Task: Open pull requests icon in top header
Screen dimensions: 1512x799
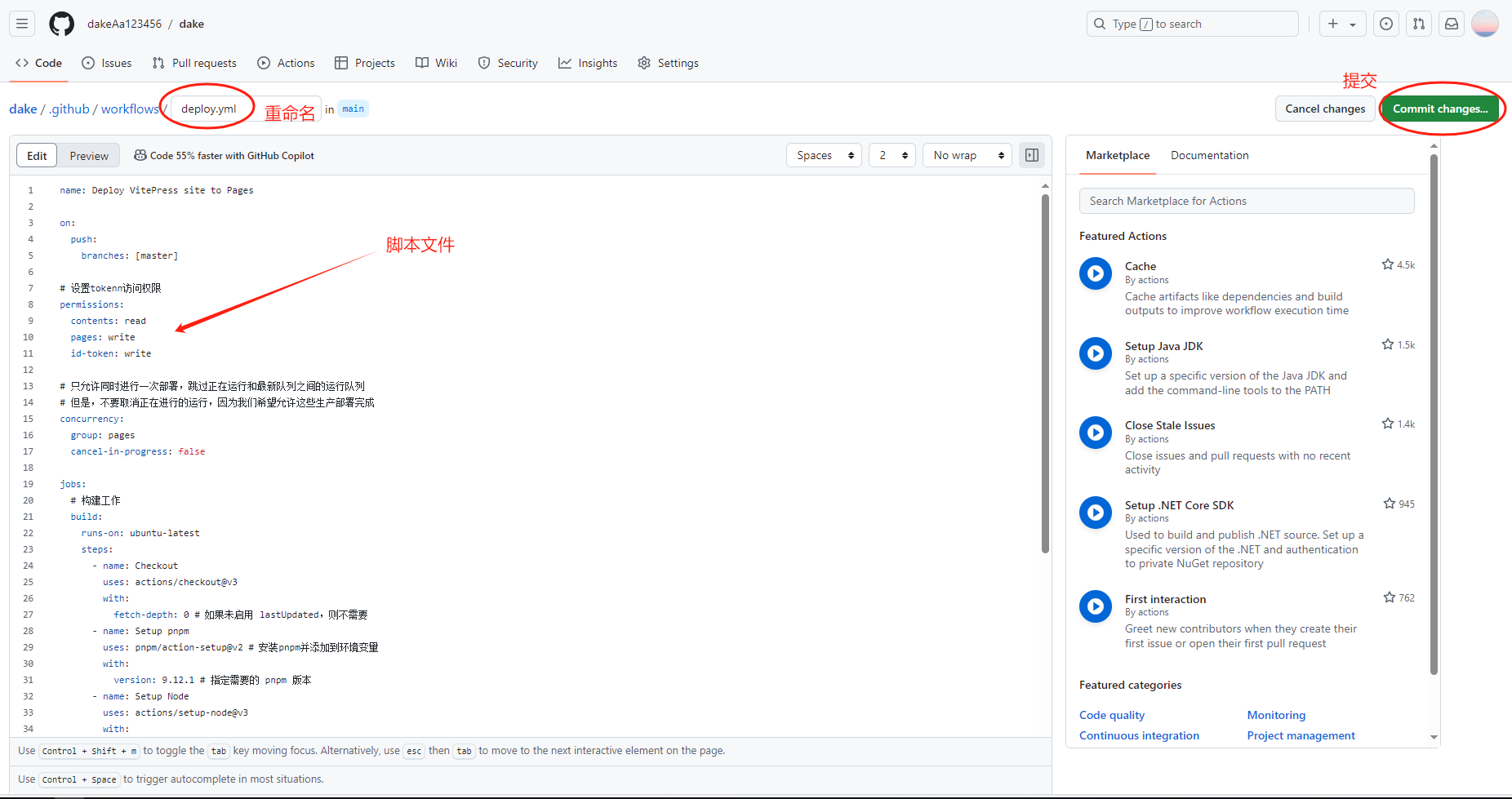Action: pyautogui.click(x=1419, y=24)
